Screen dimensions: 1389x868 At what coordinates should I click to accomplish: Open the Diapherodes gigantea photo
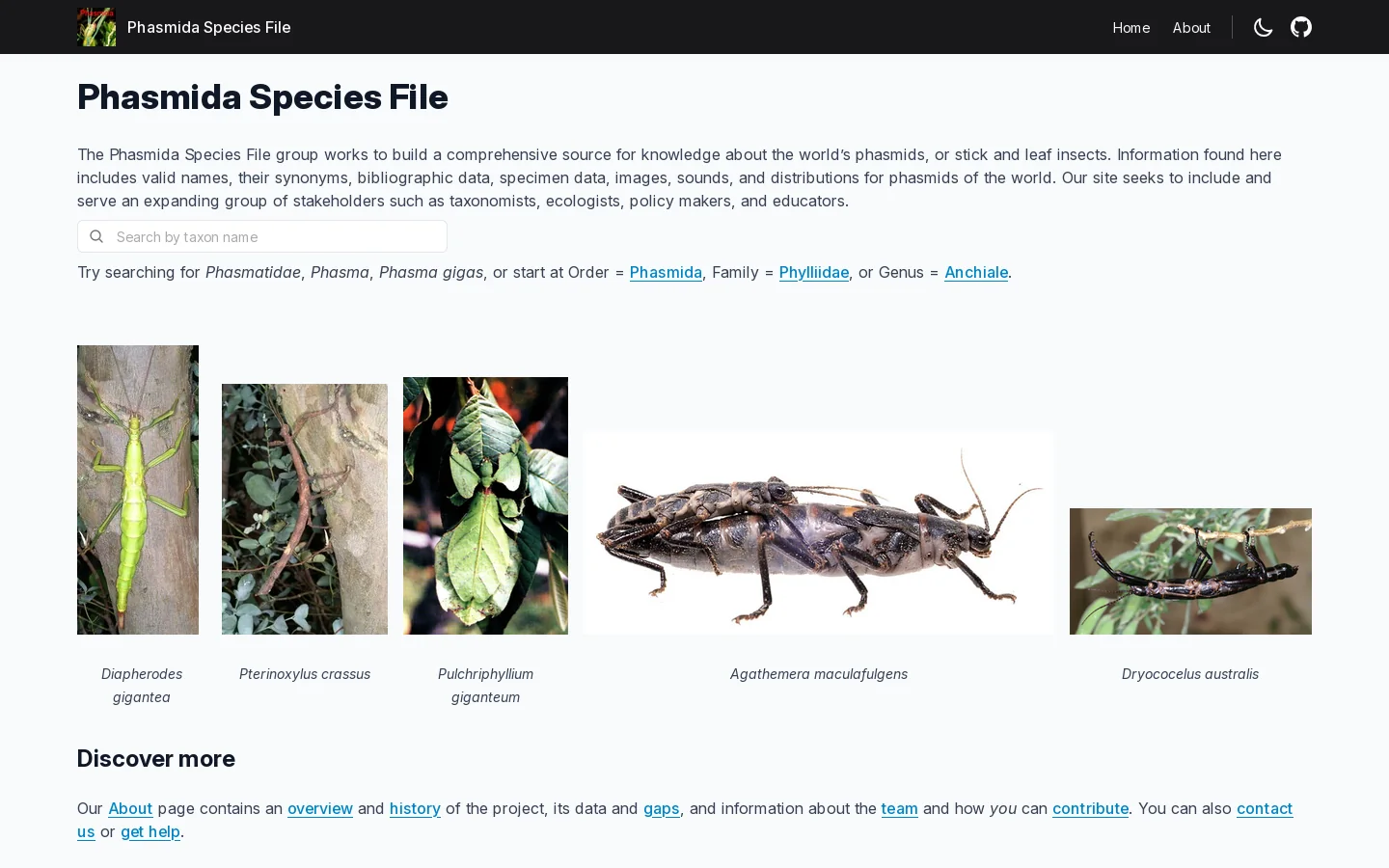click(138, 490)
